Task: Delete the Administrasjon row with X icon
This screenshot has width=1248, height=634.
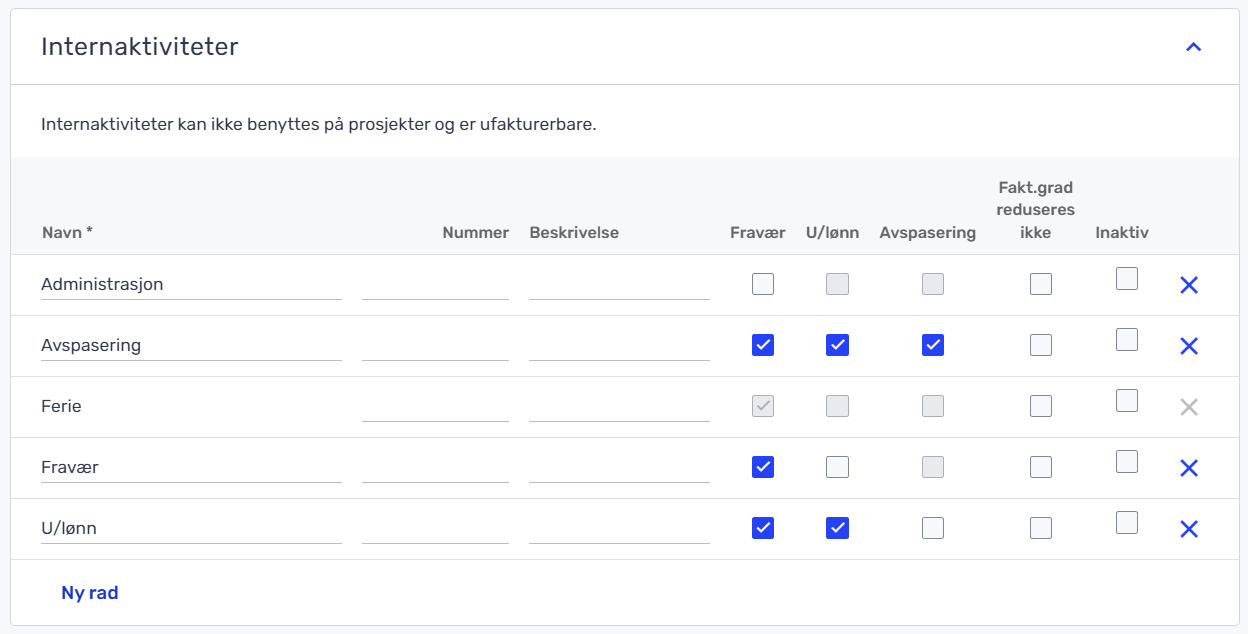Action: pyautogui.click(x=1188, y=285)
